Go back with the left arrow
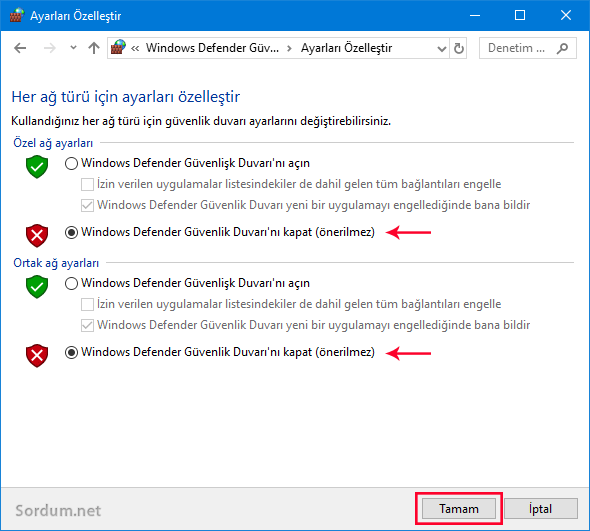 tap(20, 48)
